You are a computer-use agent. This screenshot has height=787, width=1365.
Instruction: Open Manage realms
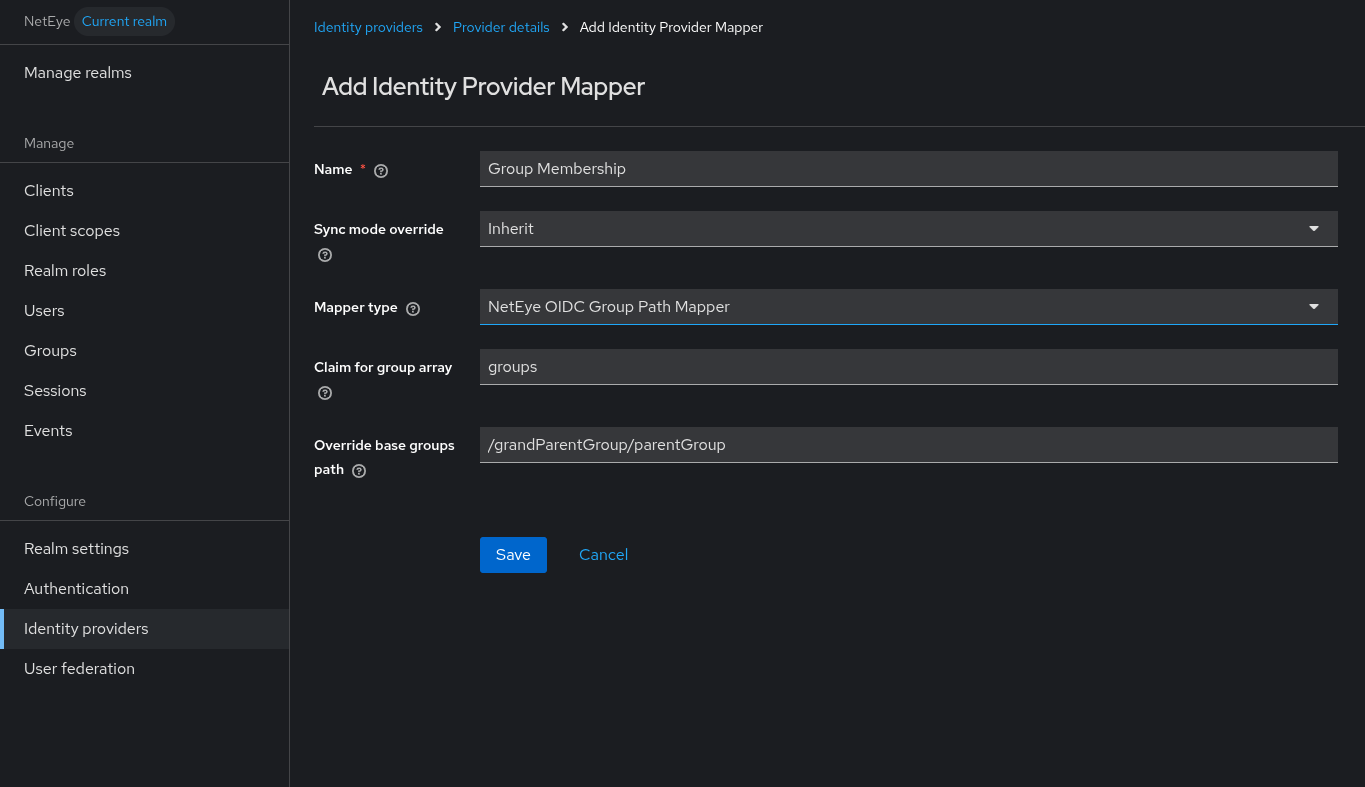pos(77,72)
